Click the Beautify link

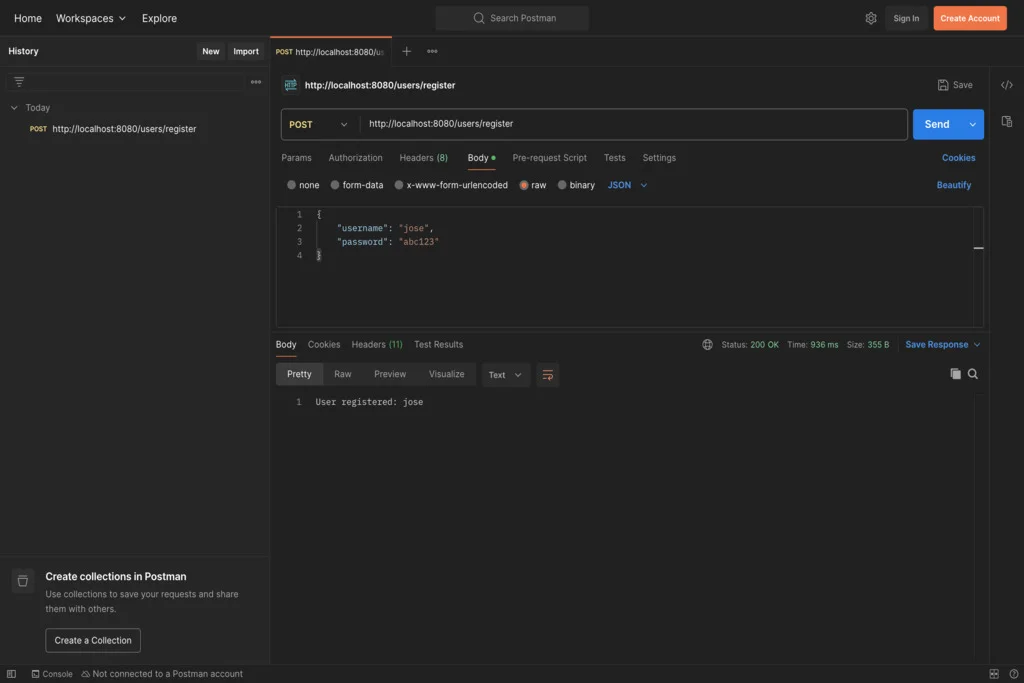(953, 185)
